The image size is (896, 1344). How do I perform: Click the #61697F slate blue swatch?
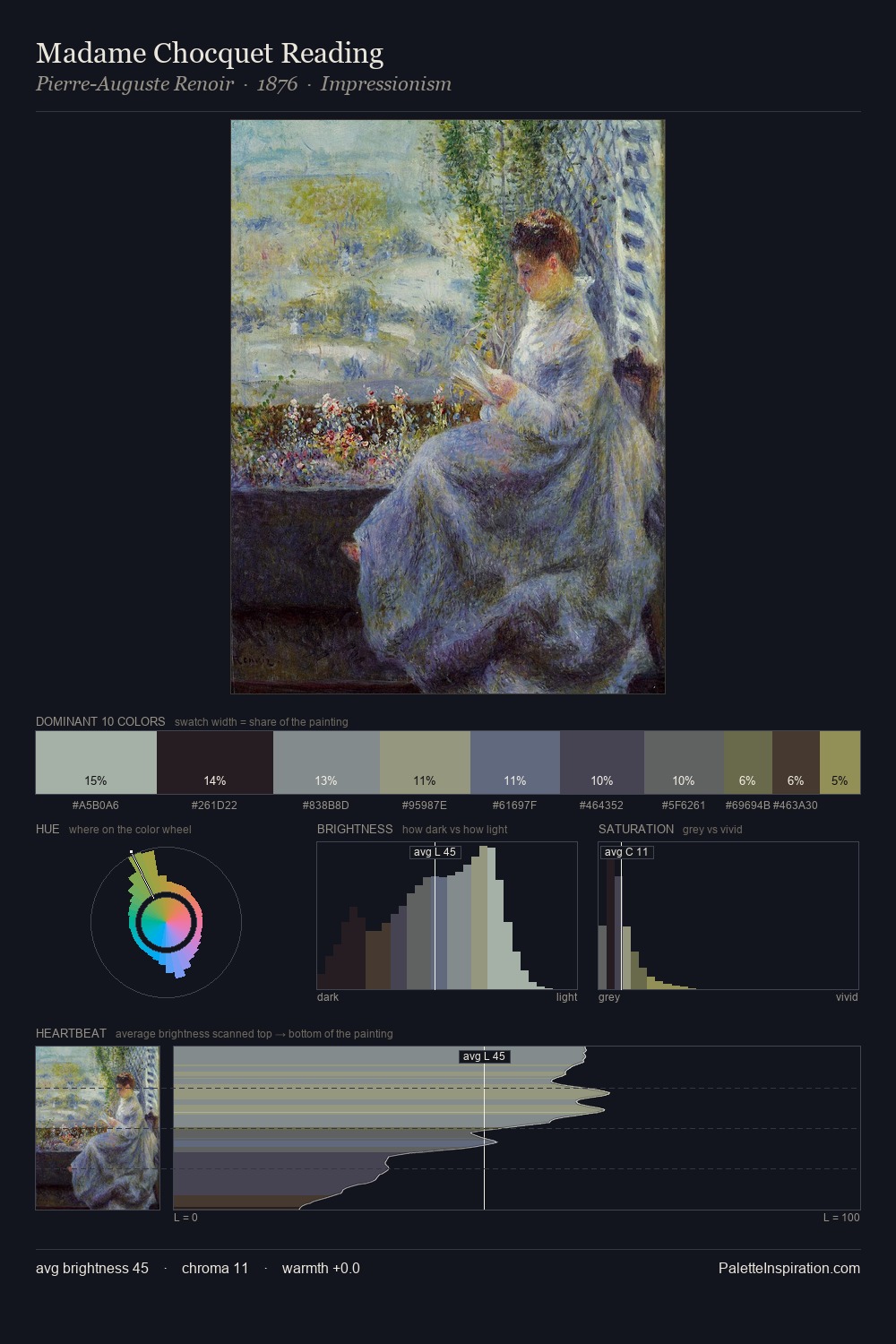pos(515,762)
